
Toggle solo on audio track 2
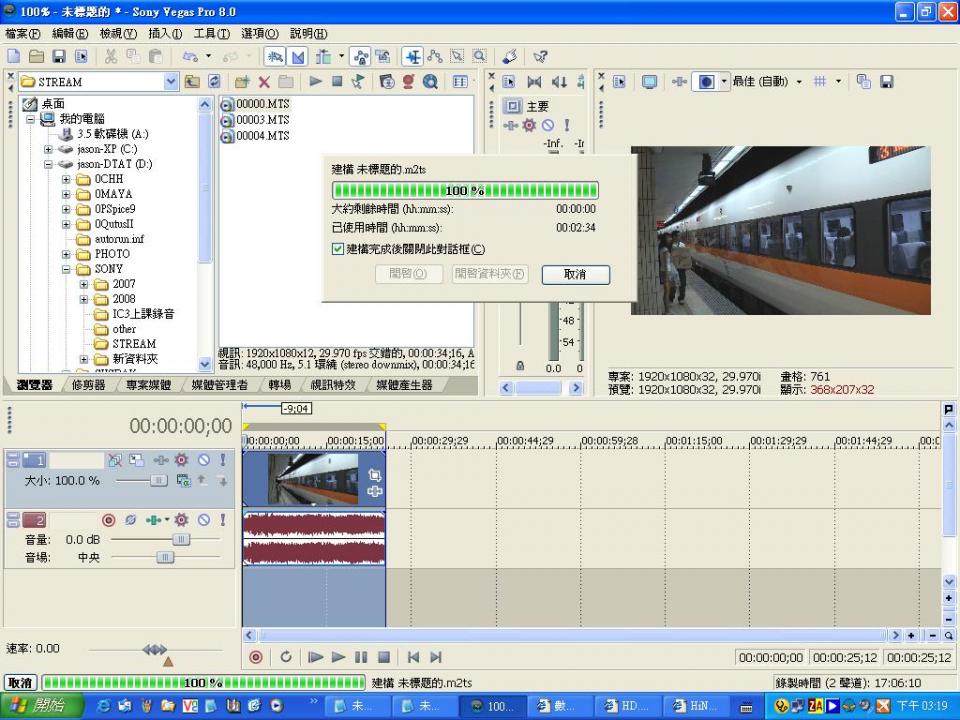222,520
